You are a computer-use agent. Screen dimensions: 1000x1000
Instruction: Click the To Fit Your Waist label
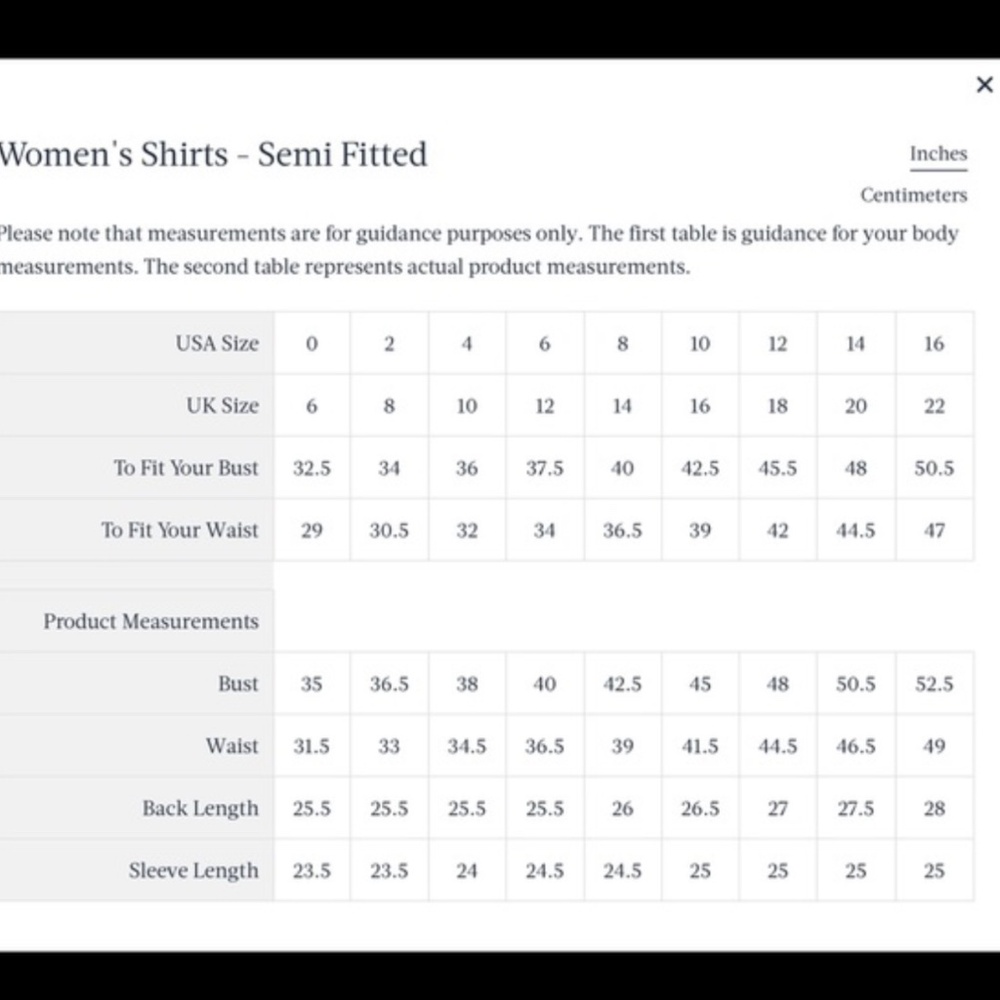click(180, 530)
